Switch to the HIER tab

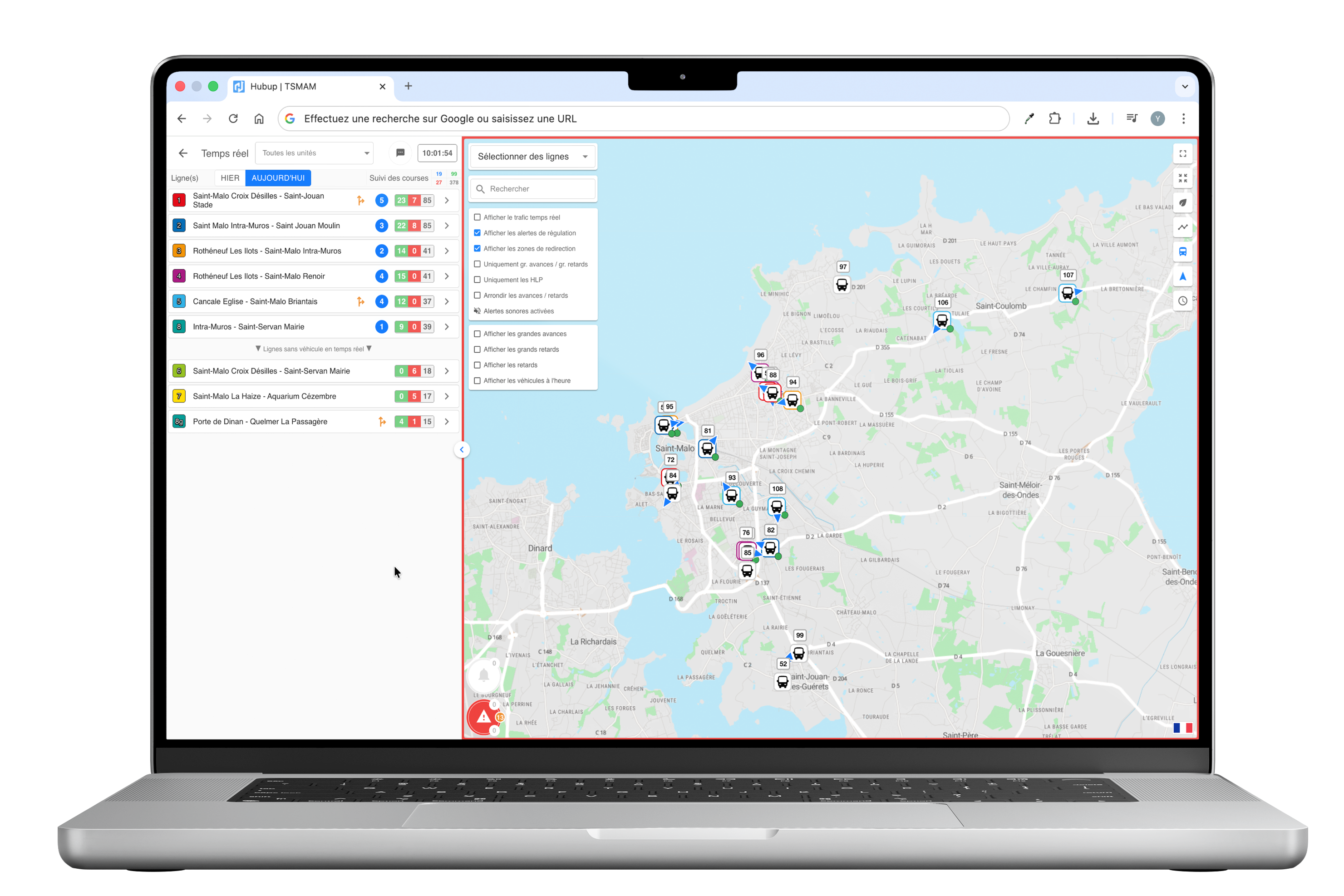point(230,178)
